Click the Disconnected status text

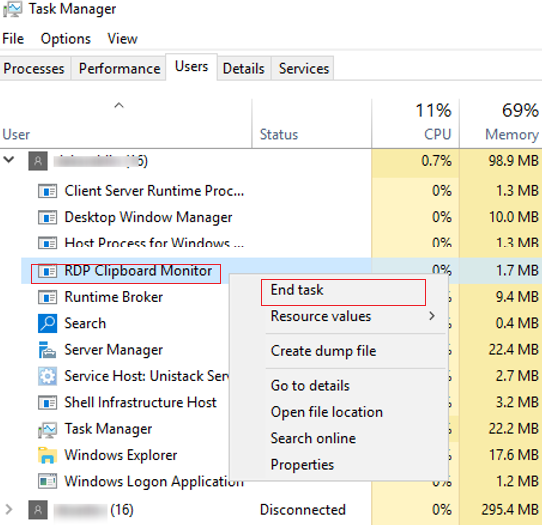302,510
